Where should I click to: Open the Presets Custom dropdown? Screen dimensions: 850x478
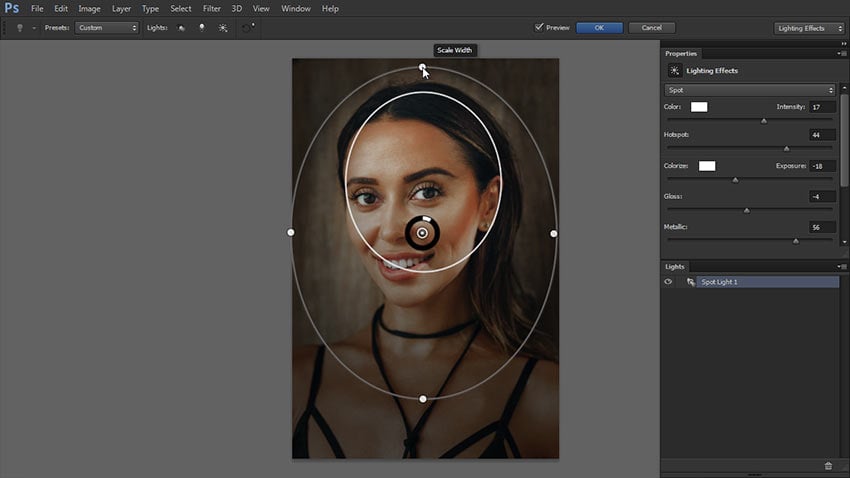coord(107,28)
